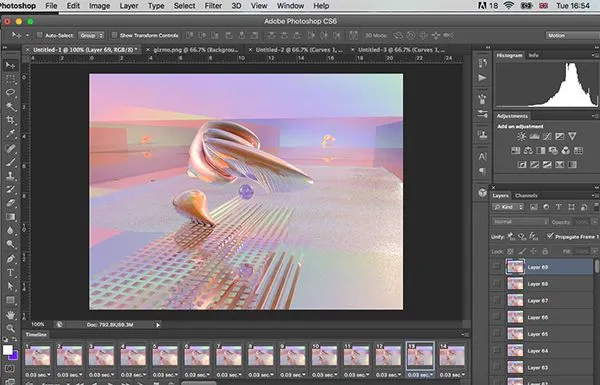Screen dimensions: 600x385
Task: Select the Magic Wand tool
Action: [10, 106]
